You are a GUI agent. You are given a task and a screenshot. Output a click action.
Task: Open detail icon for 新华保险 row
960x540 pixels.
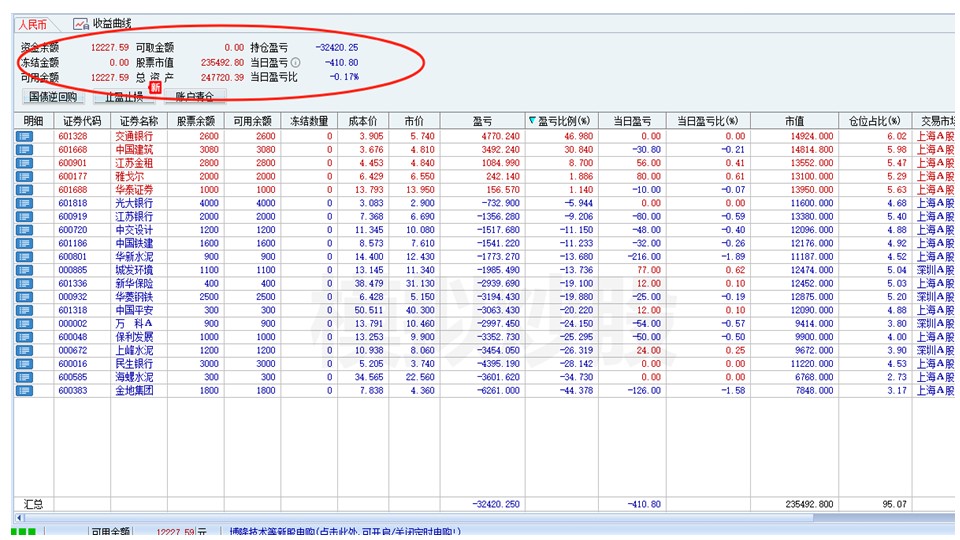(24, 283)
